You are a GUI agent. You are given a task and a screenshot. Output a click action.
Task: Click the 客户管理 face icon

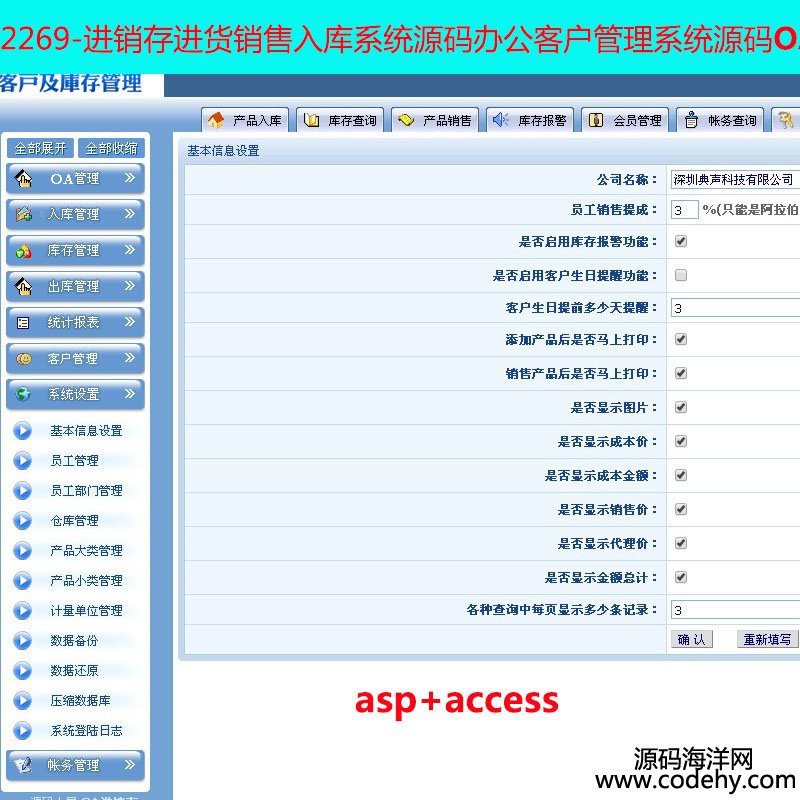23,359
